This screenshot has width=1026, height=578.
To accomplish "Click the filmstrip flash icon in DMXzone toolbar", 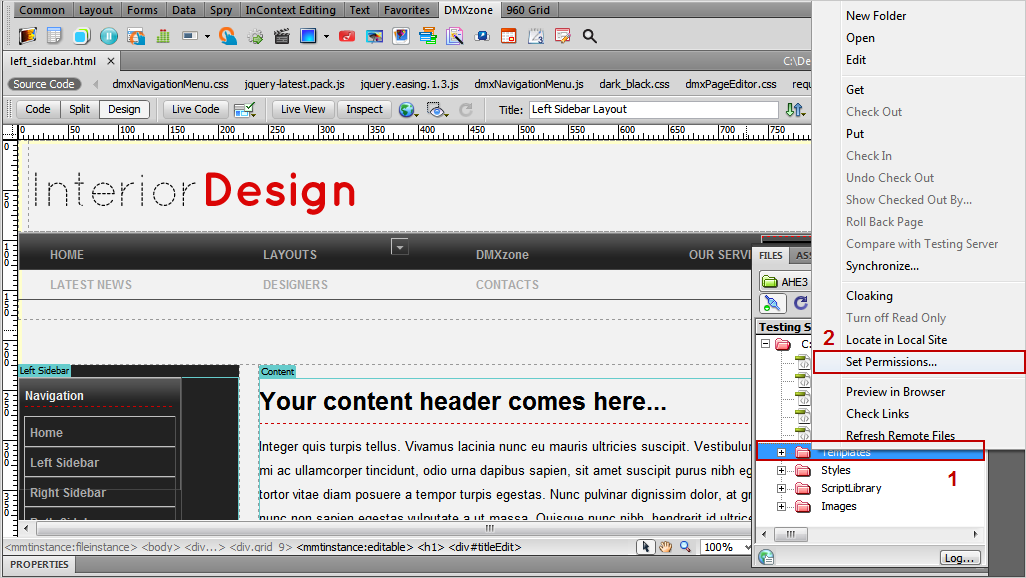I will pyautogui.click(x=27, y=36).
